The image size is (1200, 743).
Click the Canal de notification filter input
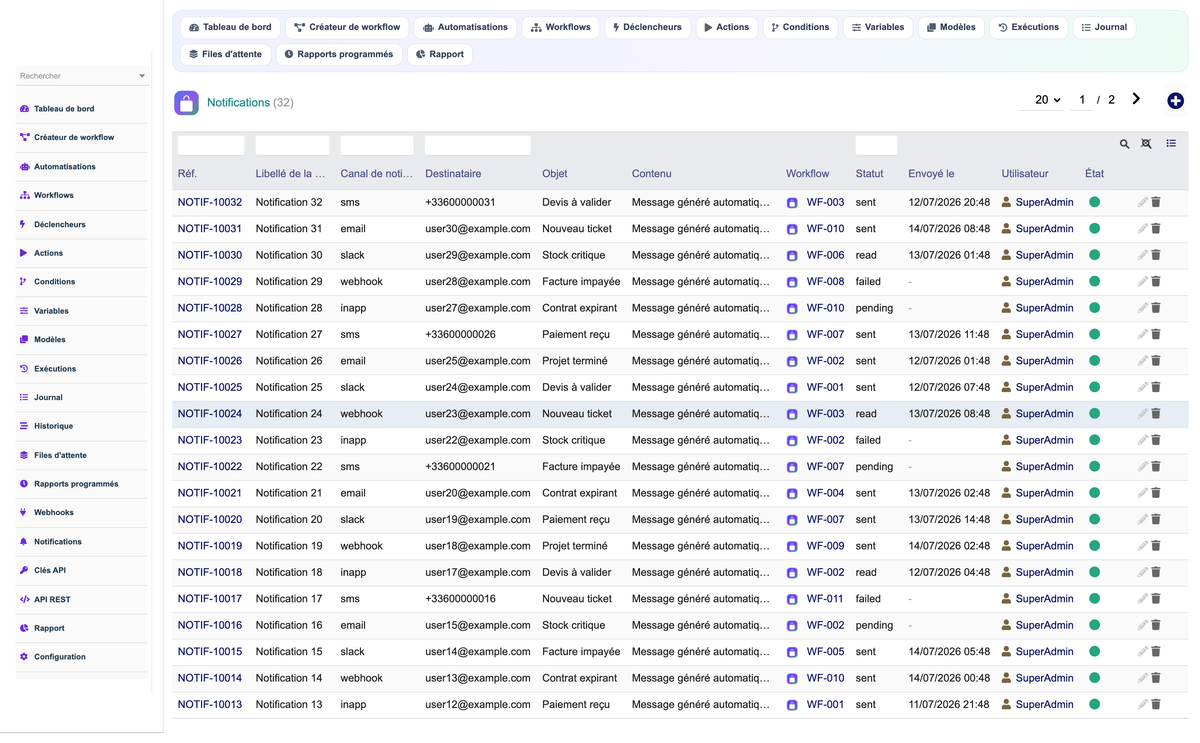pyautogui.click(x=377, y=145)
